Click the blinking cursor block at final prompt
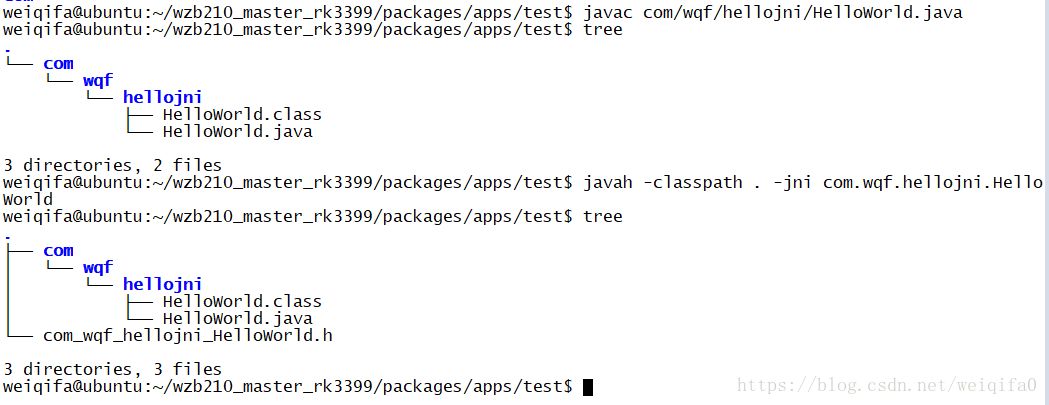Viewport: 1049px width, 405px height. click(588, 387)
